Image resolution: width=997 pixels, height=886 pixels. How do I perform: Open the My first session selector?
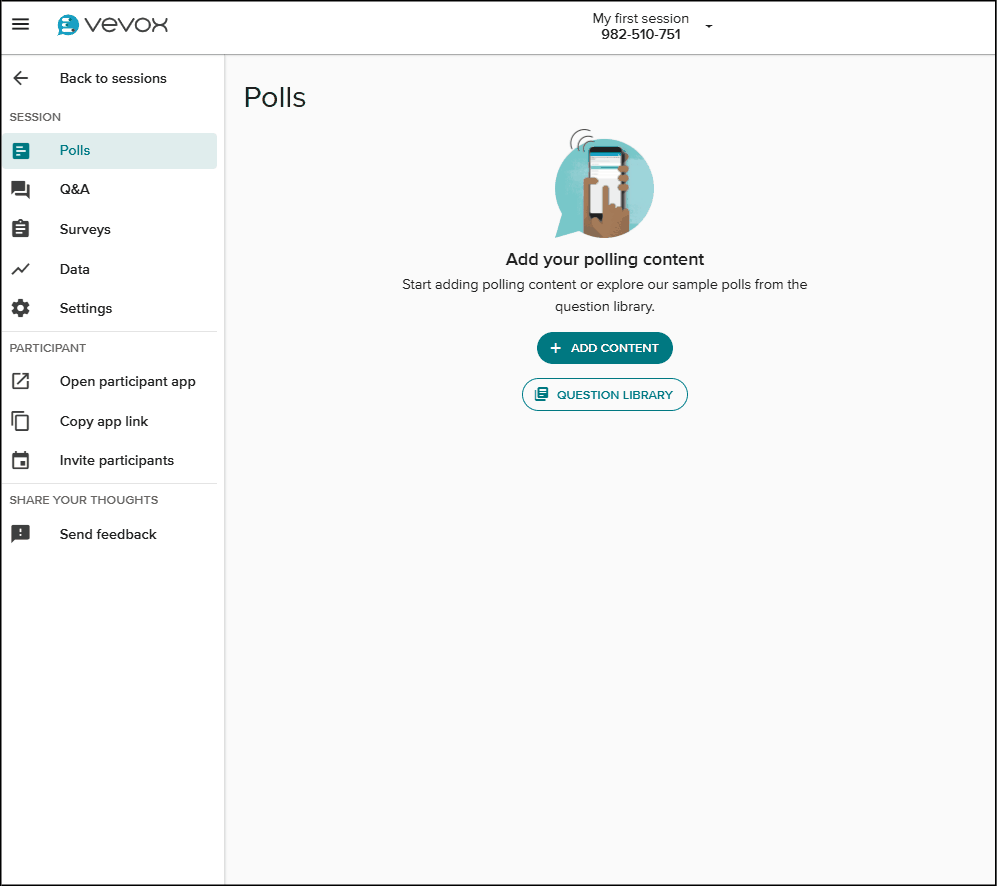641,26
